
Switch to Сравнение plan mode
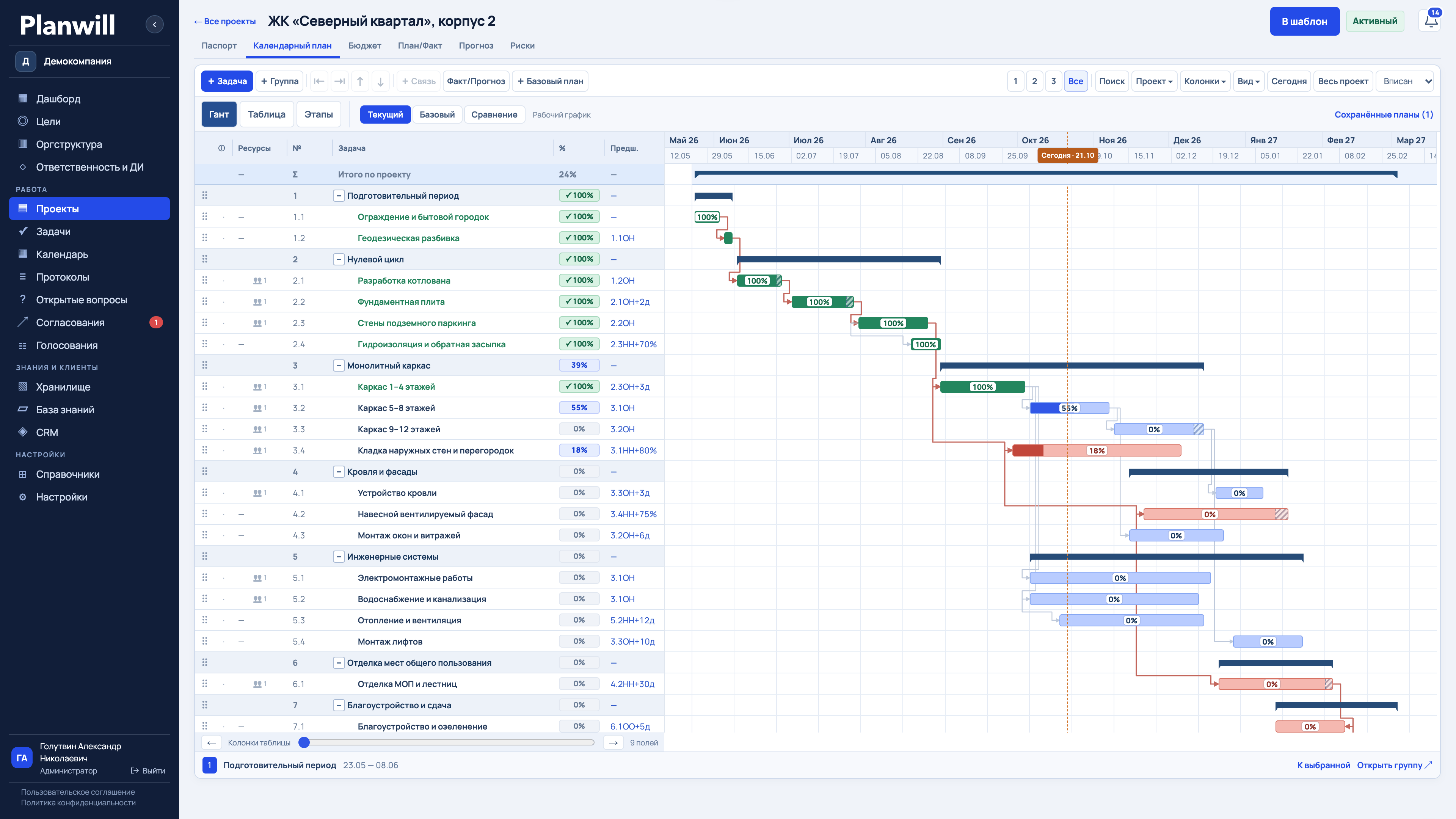494,114
